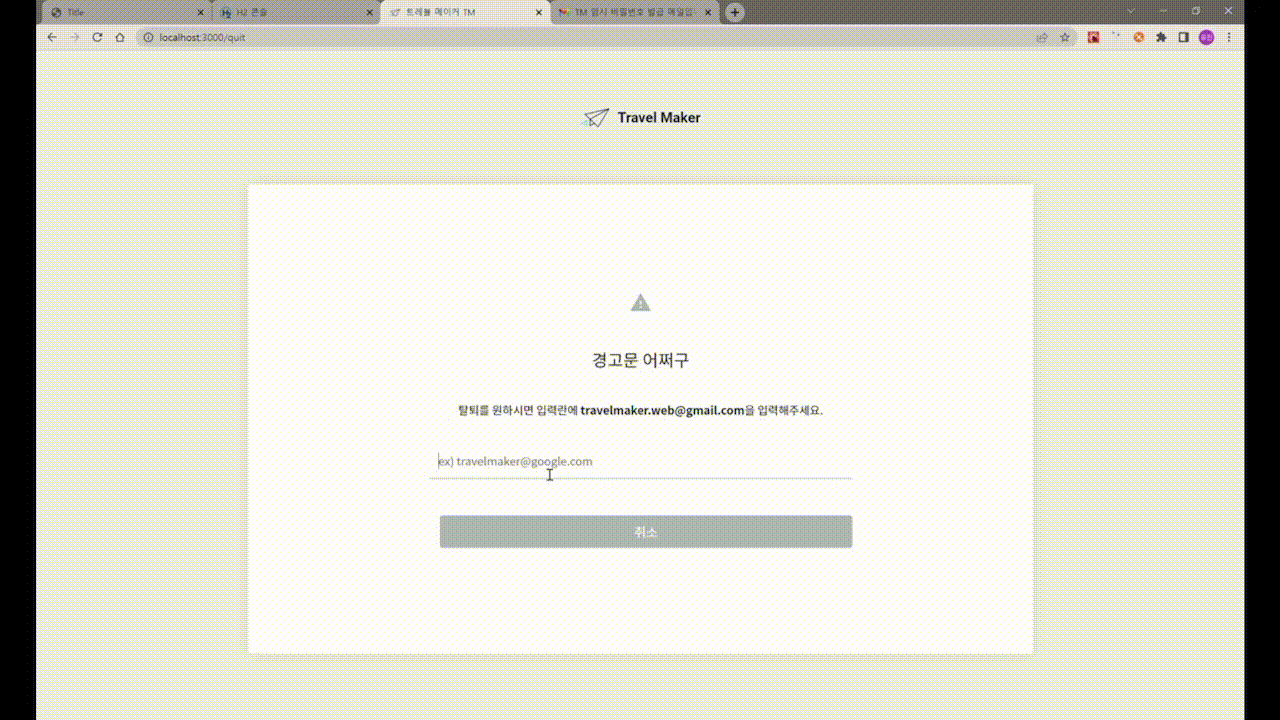Viewport: 1280px width, 720px height.
Task: Click the Travel Maker logo
Action: pos(641,117)
